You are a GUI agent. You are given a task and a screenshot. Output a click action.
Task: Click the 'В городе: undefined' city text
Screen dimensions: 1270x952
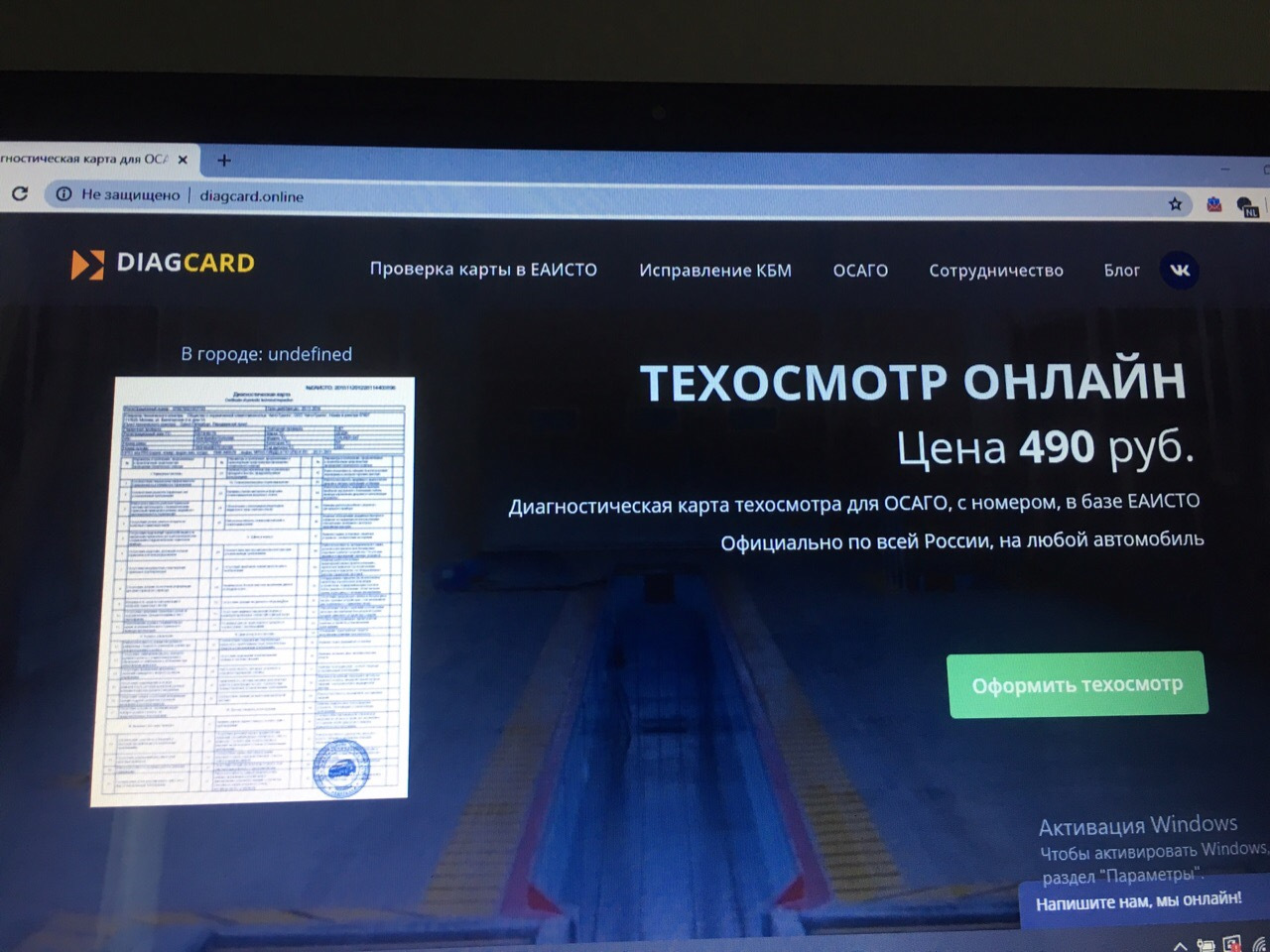coord(266,354)
